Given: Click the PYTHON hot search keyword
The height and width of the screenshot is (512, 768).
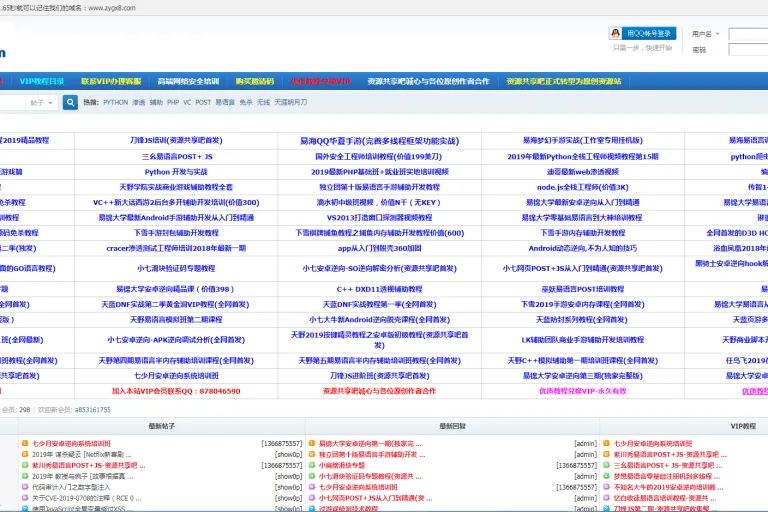Looking at the screenshot, I should 116,102.
